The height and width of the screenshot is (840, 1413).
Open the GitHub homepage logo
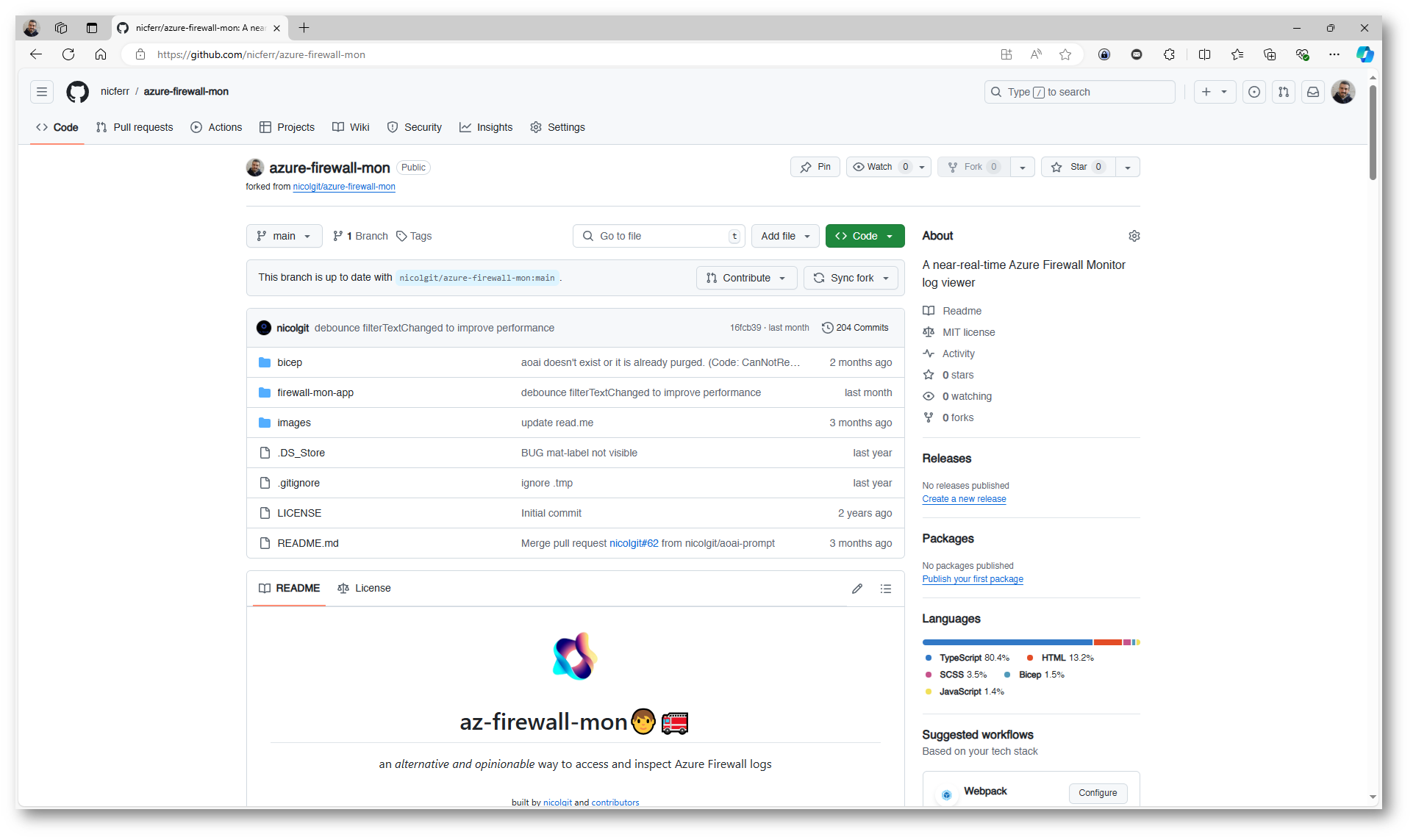pyautogui.click(x=77, y=92)
